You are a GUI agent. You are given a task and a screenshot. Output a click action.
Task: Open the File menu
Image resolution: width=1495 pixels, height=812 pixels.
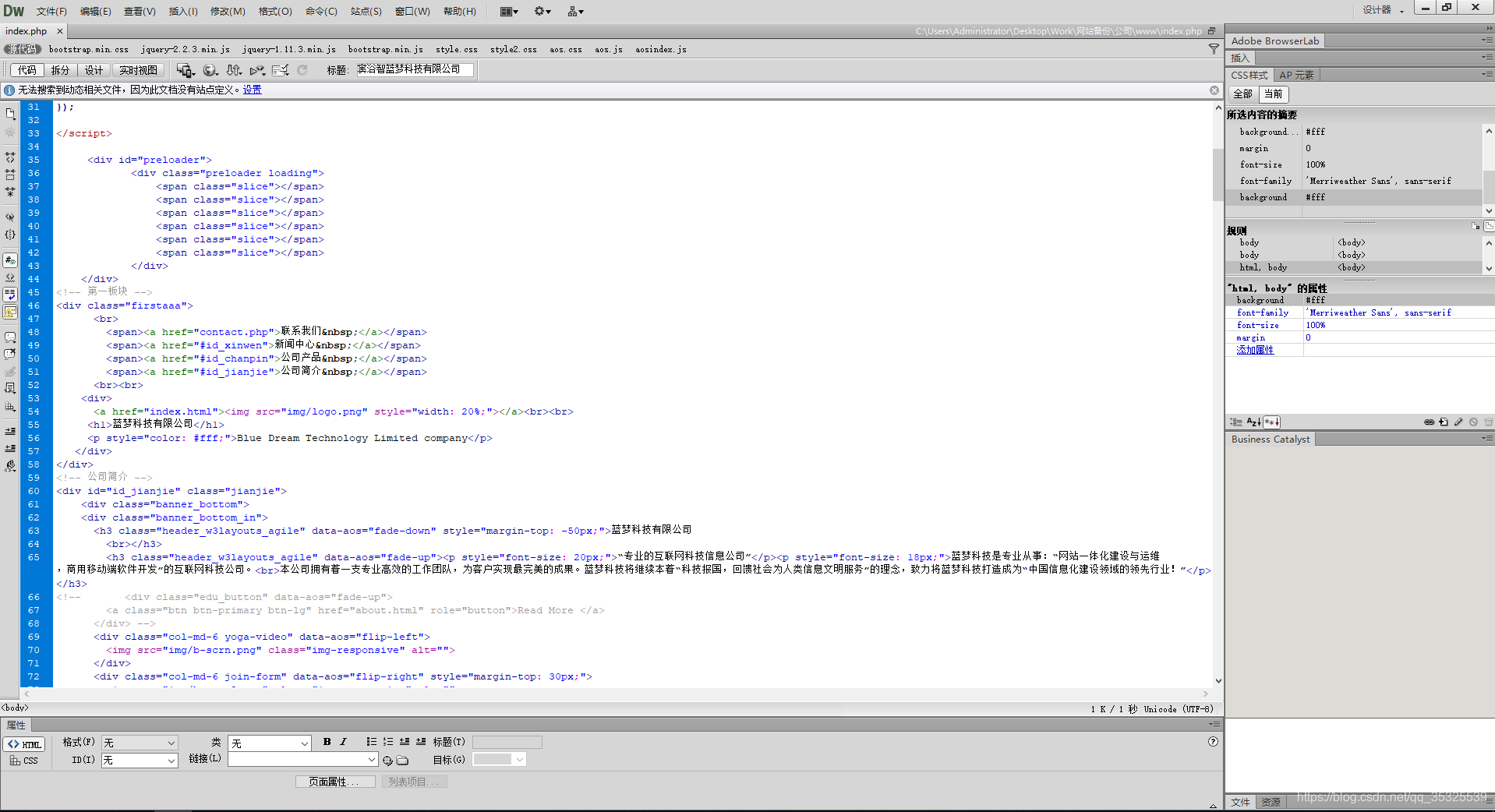(x=51, y=11)
